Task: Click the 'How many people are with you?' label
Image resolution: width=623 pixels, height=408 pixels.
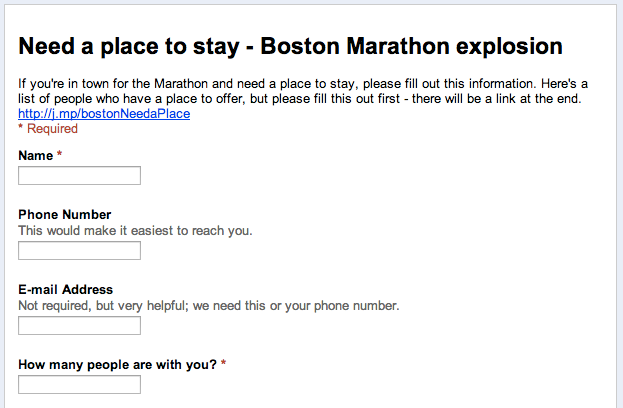Action: coord(118,365)
